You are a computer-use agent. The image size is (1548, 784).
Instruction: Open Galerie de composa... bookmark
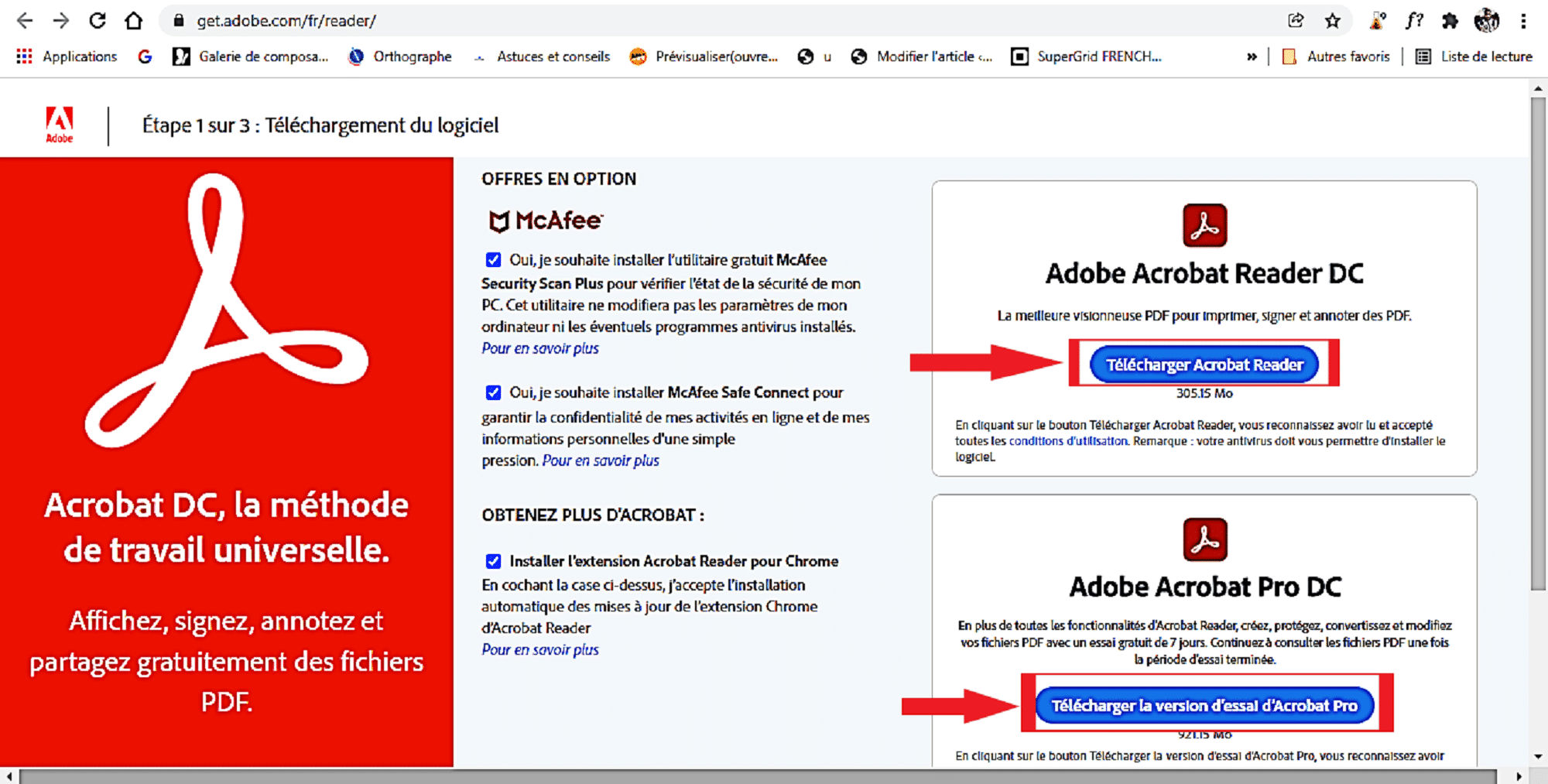[251, 56]
